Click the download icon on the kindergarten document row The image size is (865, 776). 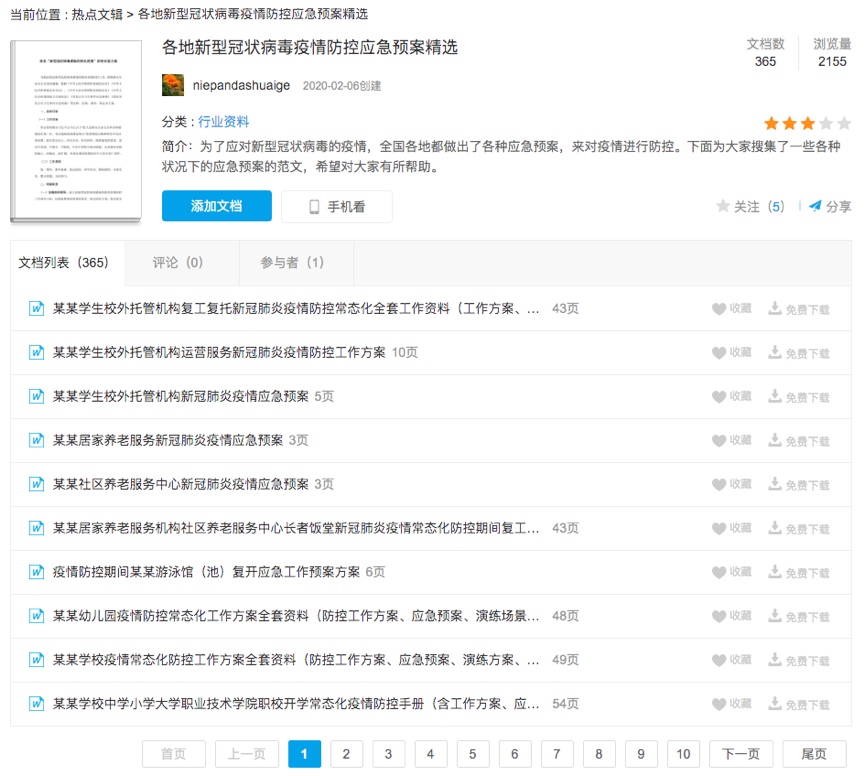tap(774, 616)
